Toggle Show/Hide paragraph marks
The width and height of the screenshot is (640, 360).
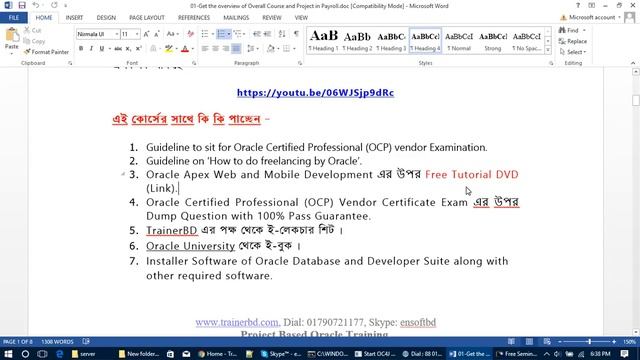296,34
